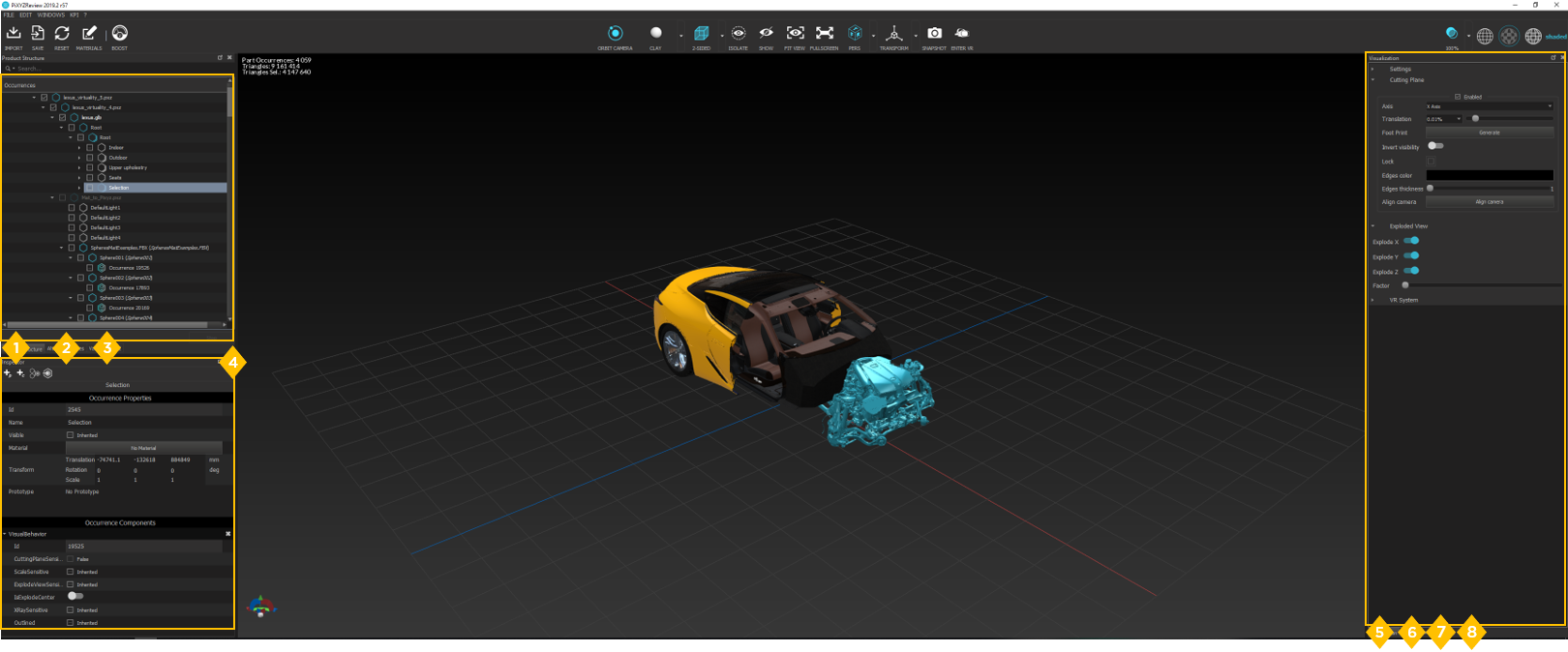The height and width of the screenshot is (652, 1568).
Task: Click the Align camera button
Action: click(1490, 202)
